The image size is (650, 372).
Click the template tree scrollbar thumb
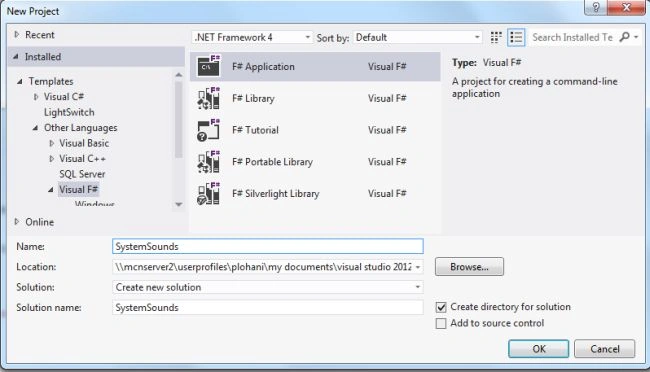coord(179,119)
